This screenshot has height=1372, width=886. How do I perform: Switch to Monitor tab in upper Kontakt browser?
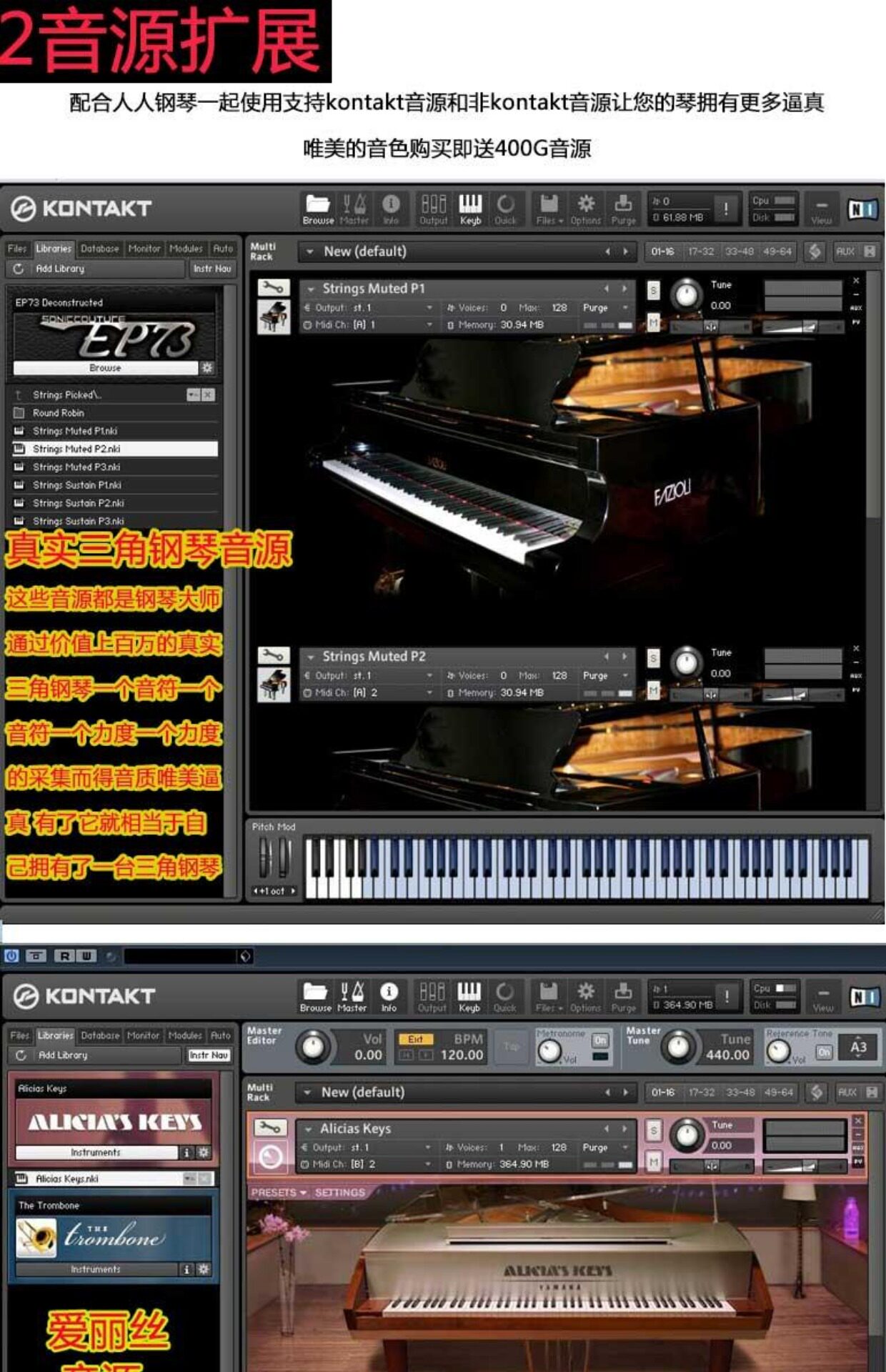coord(144,249)
